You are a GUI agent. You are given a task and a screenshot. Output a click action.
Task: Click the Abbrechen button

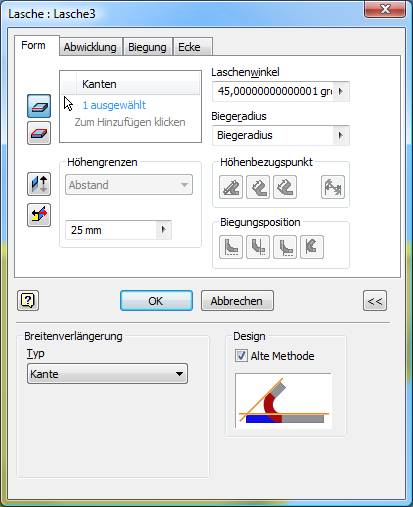[237, 301]
